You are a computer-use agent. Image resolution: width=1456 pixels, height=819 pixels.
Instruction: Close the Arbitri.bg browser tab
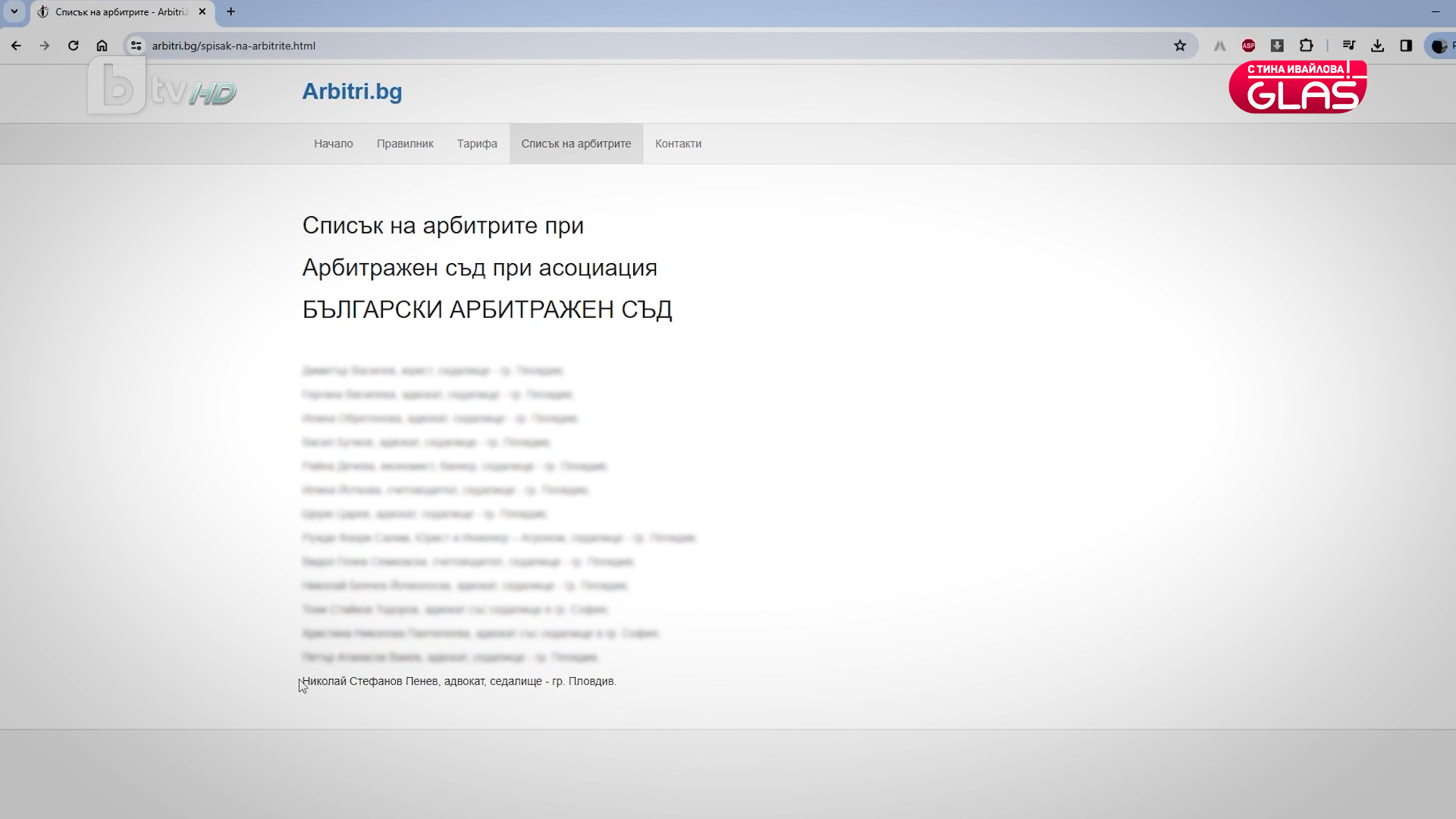click(x=202, y=11)
